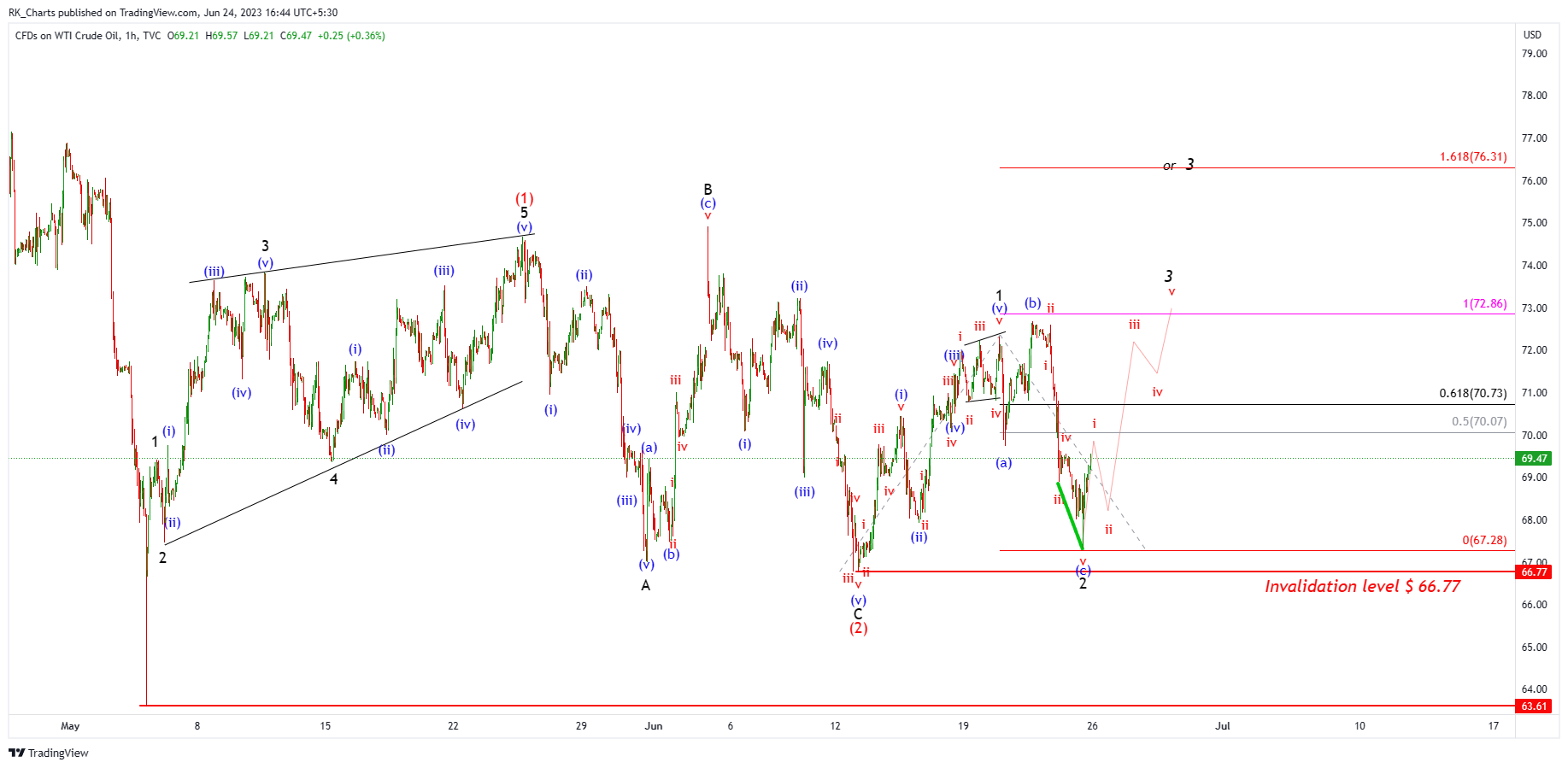Image resolution: width=1568 pixels, height=768 pixels.
Task: Click the black C wave label
Action: point(858,614)
